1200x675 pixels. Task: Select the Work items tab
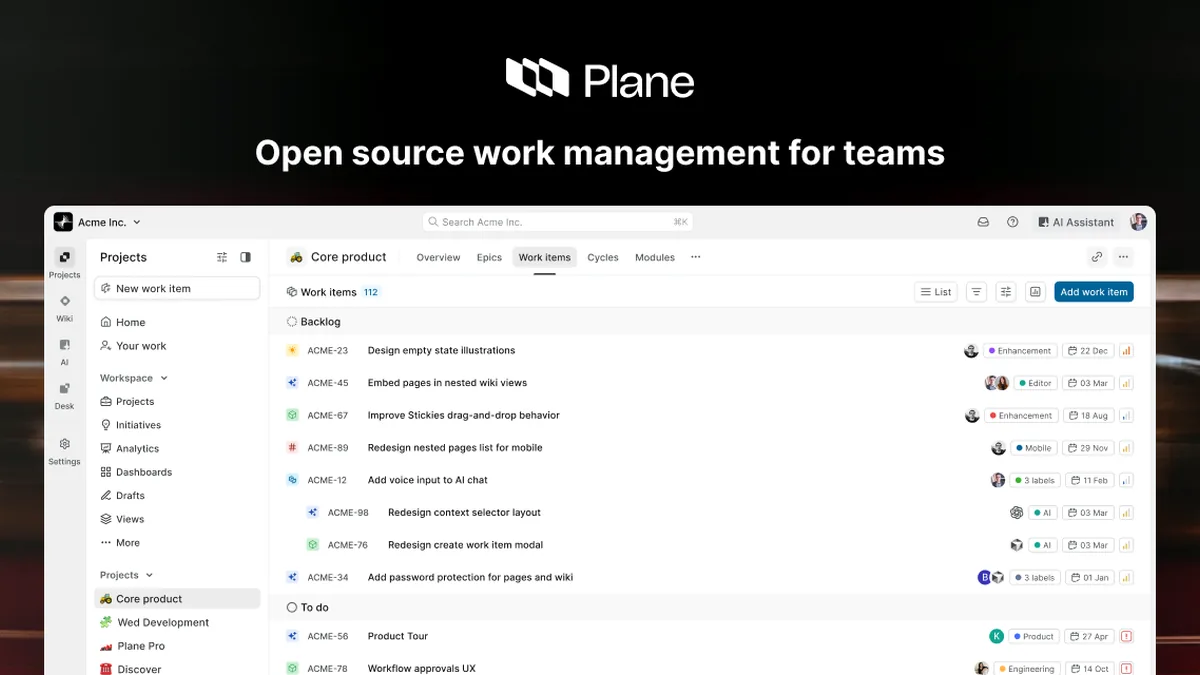[x=545, y=257]
